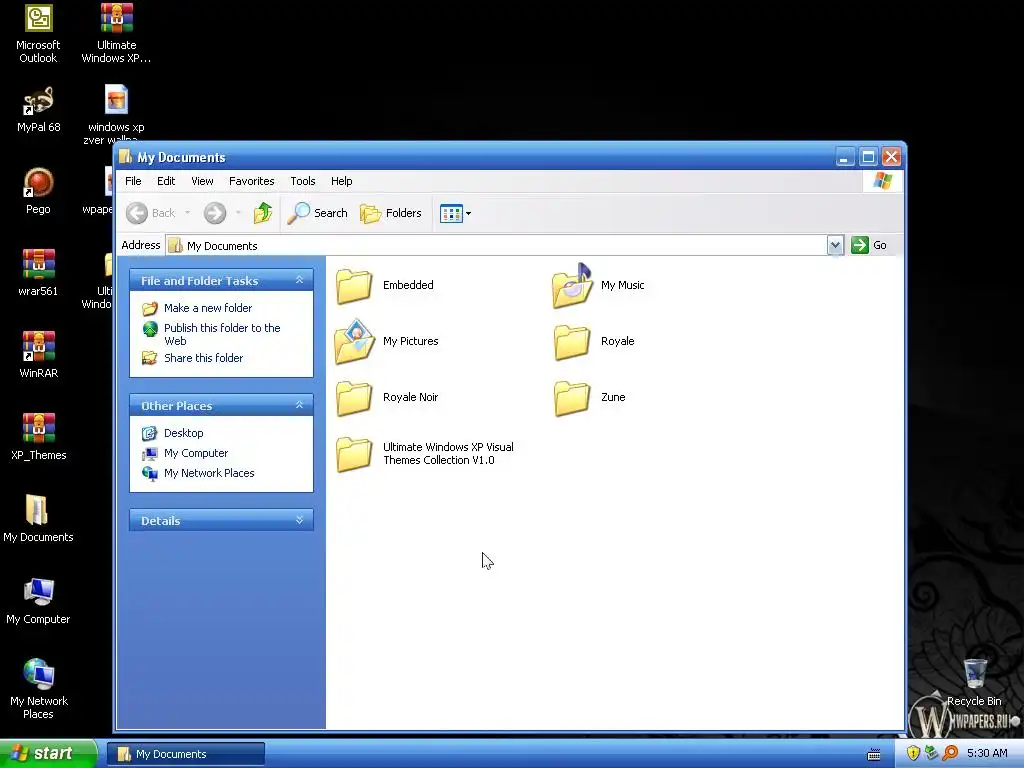Open the Favorites menu
The height and width of the screenshot is (768, 1024).
pyautogui.click(x=251, y=181)
